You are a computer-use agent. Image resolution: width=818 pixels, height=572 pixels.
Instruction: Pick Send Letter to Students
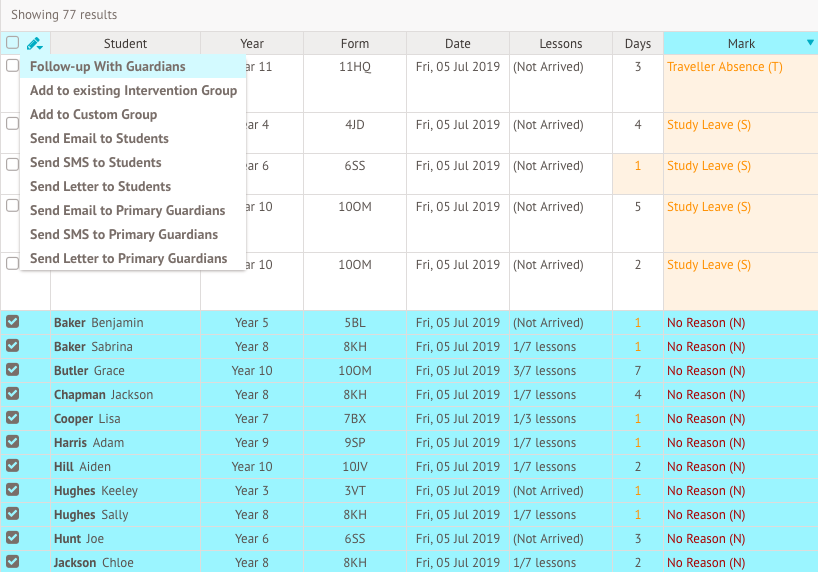coord(100,187)
